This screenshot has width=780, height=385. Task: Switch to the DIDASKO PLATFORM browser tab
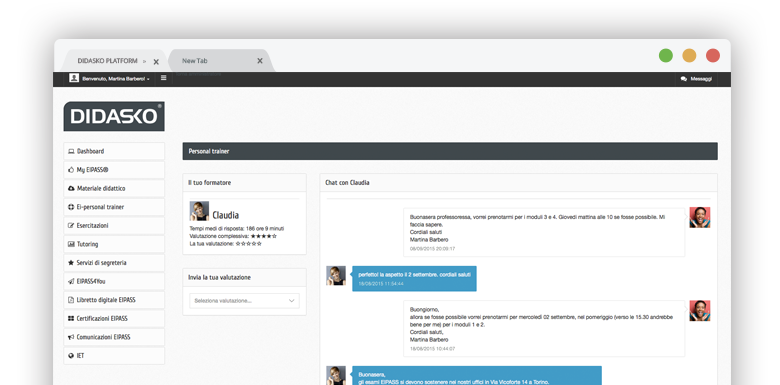coord(107,61)
